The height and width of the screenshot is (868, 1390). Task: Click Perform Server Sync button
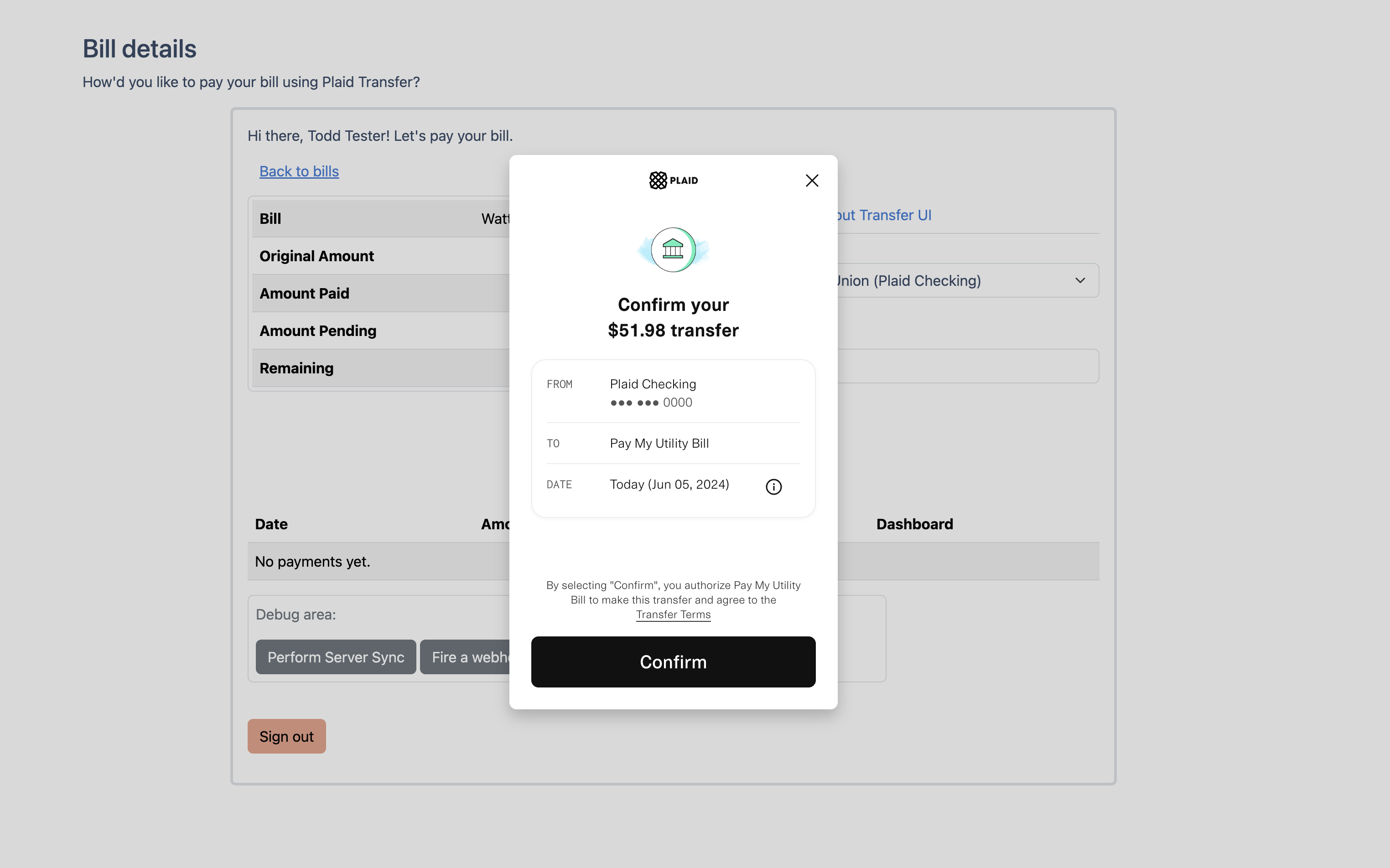(335, 657)
